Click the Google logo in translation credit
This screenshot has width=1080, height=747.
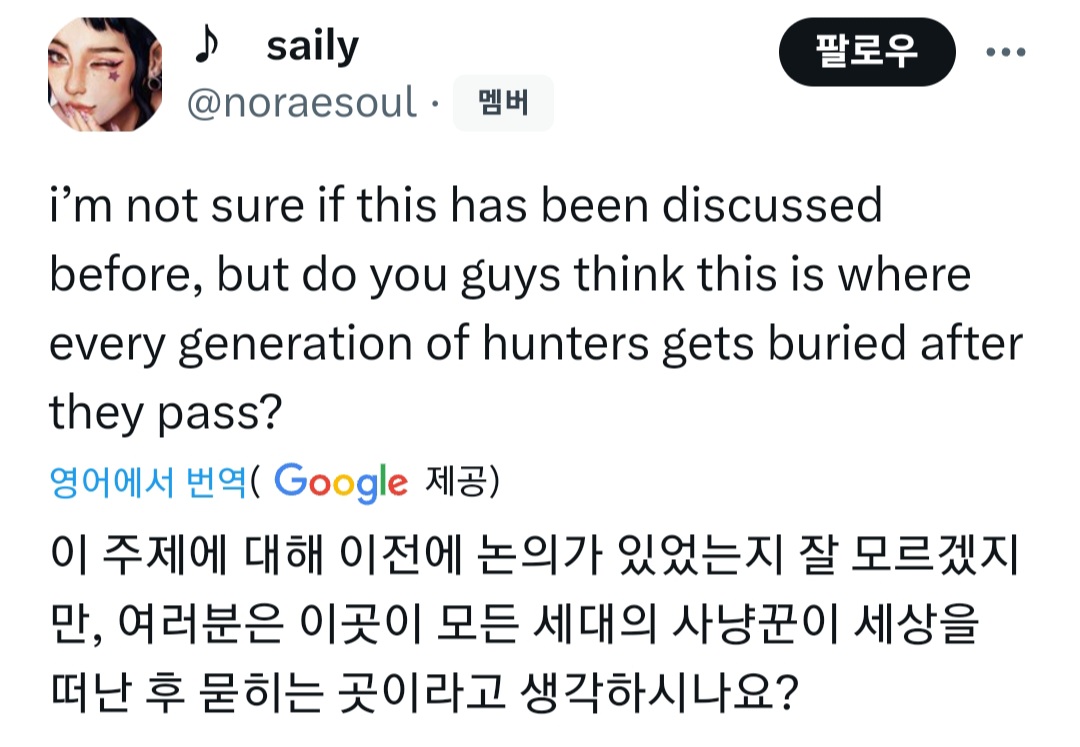coord(341,483)
